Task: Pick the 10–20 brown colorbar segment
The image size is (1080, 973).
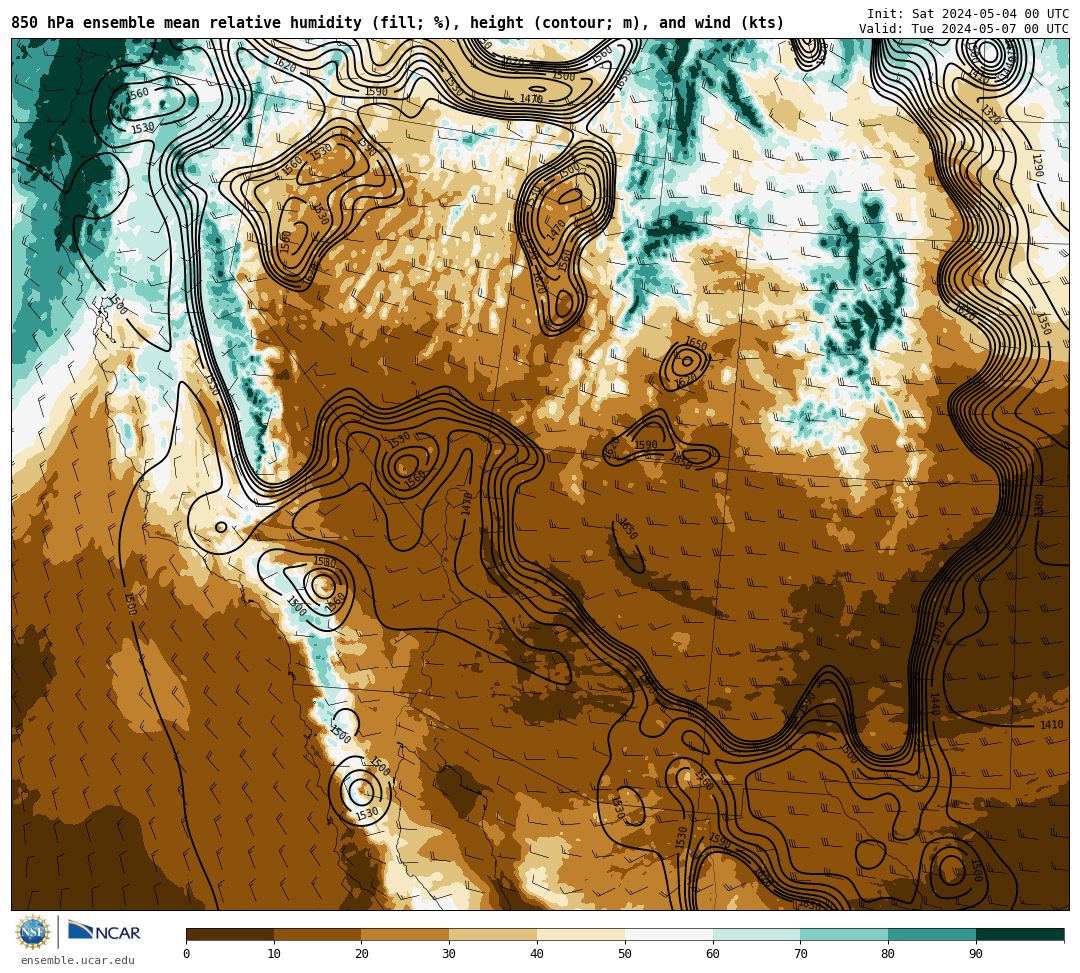Action: 318,934
